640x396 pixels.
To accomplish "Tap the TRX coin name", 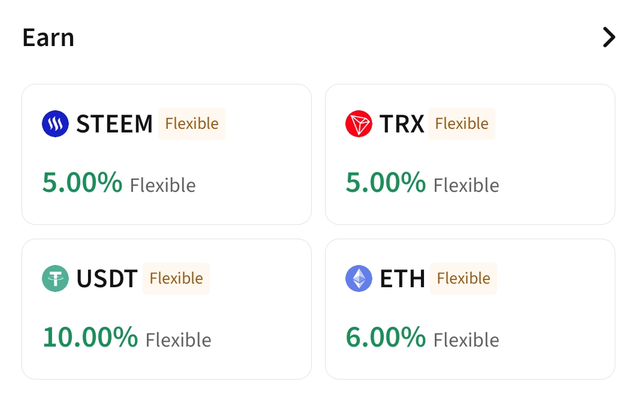I will [402, 124].
